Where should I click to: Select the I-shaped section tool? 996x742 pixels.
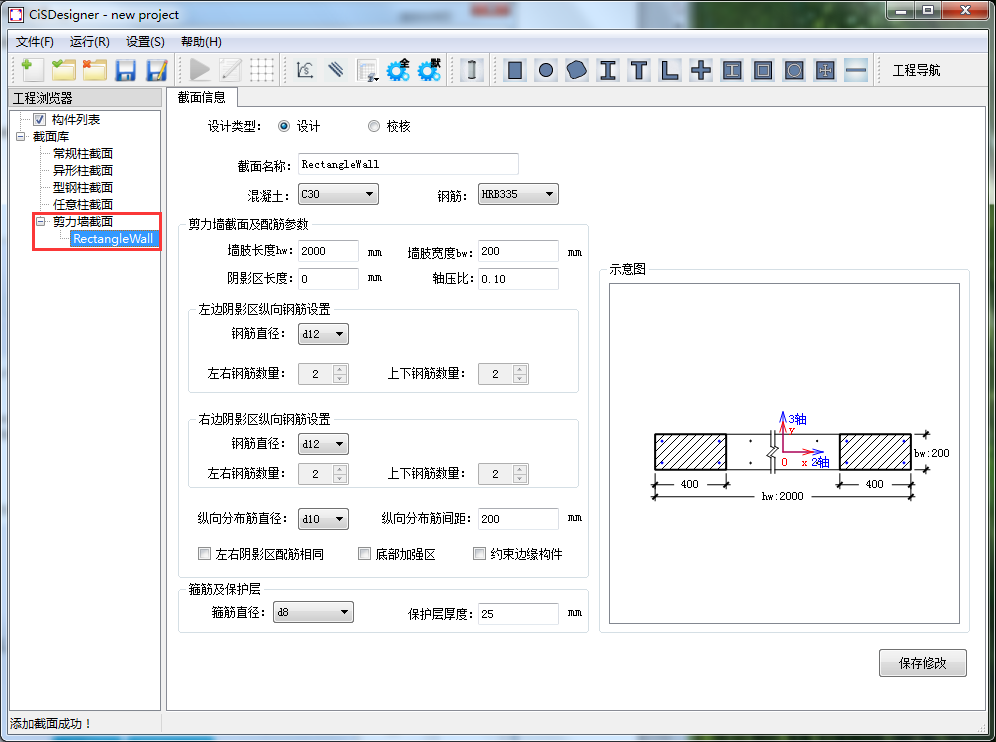coord(608,70)
